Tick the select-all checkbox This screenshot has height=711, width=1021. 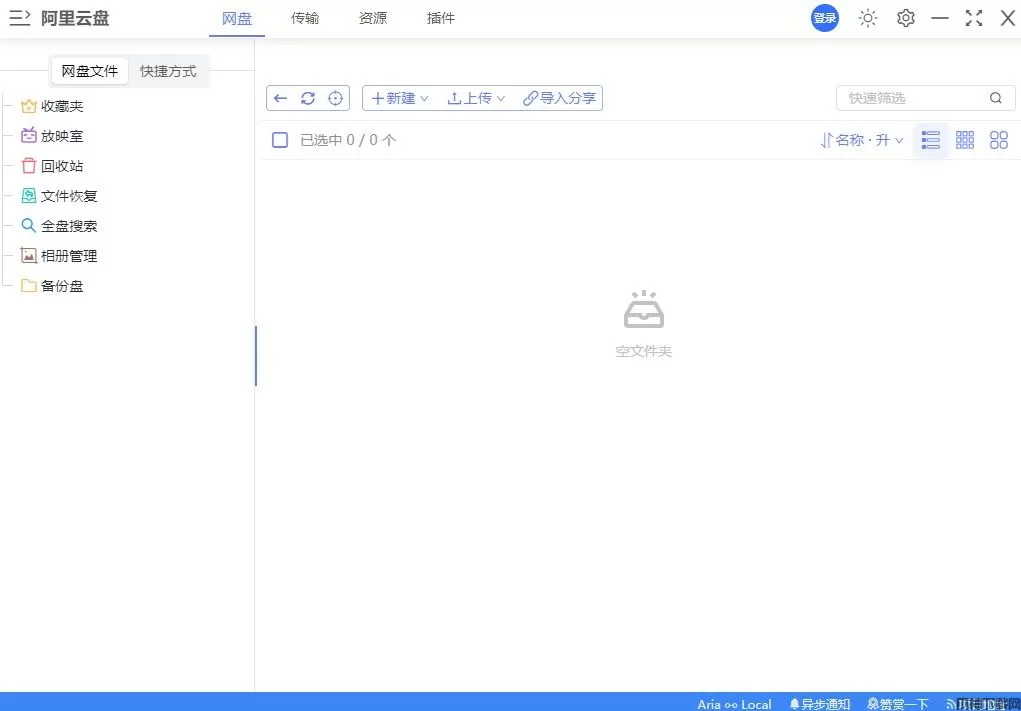280,140
